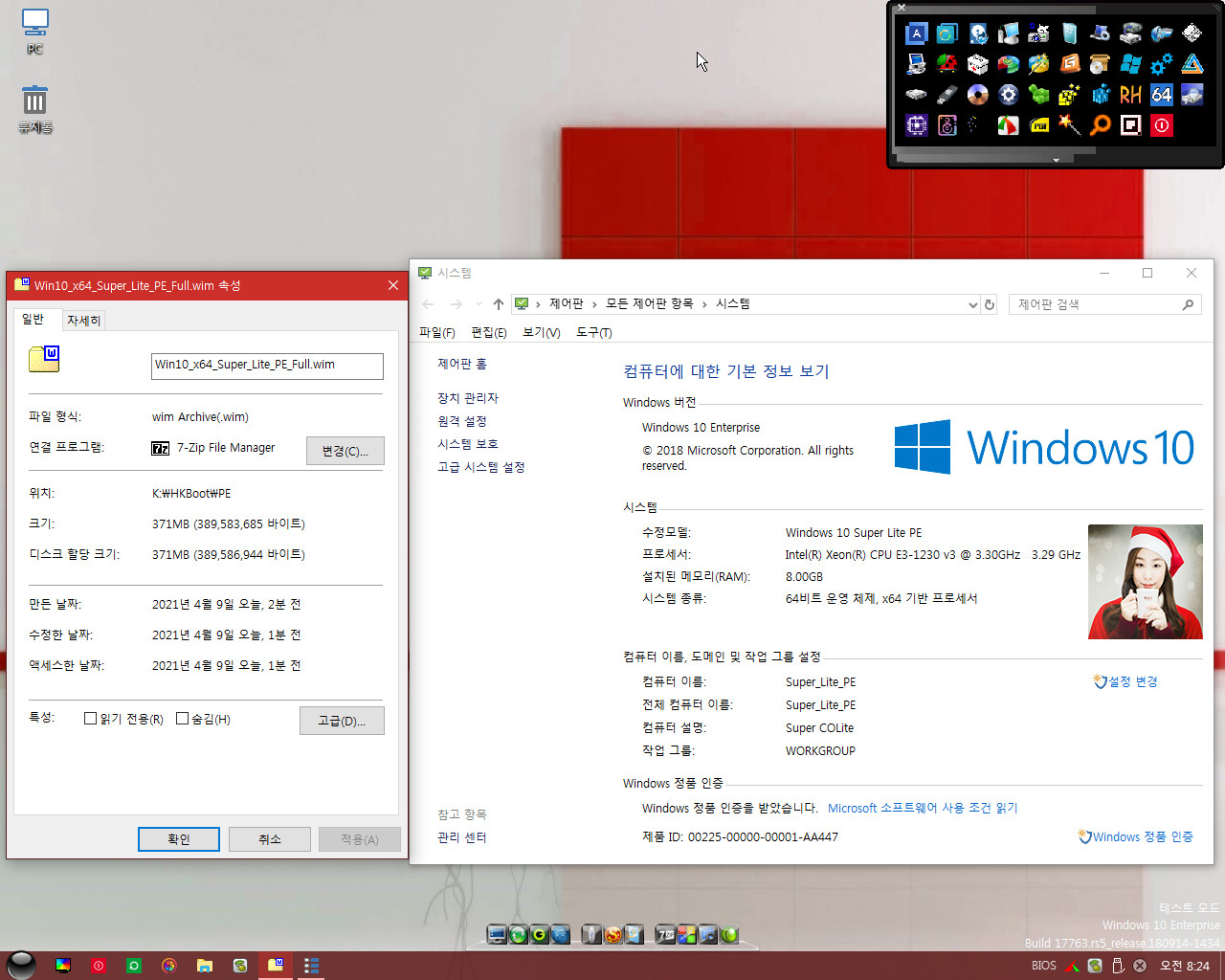Close the launcher panel with its X
Image resolution: width=1225 pixels, height=980 pixels.
[x=901, y=8]
